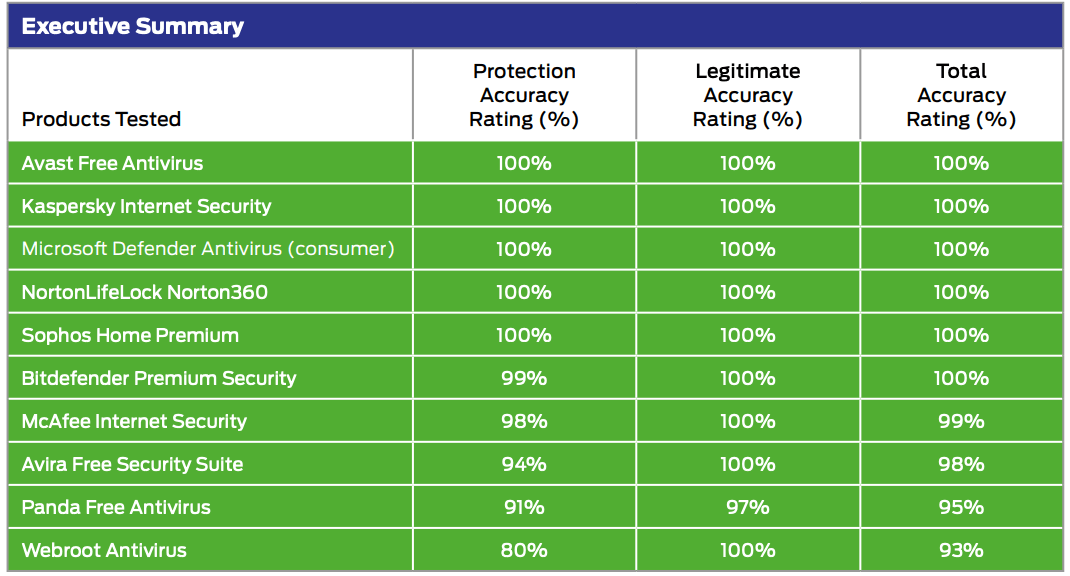1070x576 pixels.
Task: Click the McAfee Internet Security row label
Action: (134, 421)
